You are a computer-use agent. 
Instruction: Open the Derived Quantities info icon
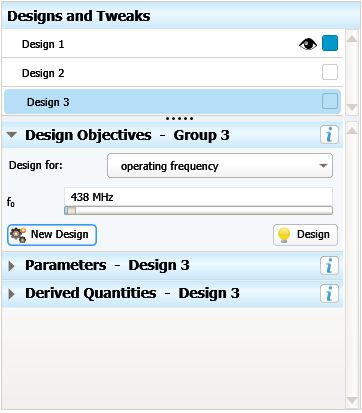pos(329,294)
